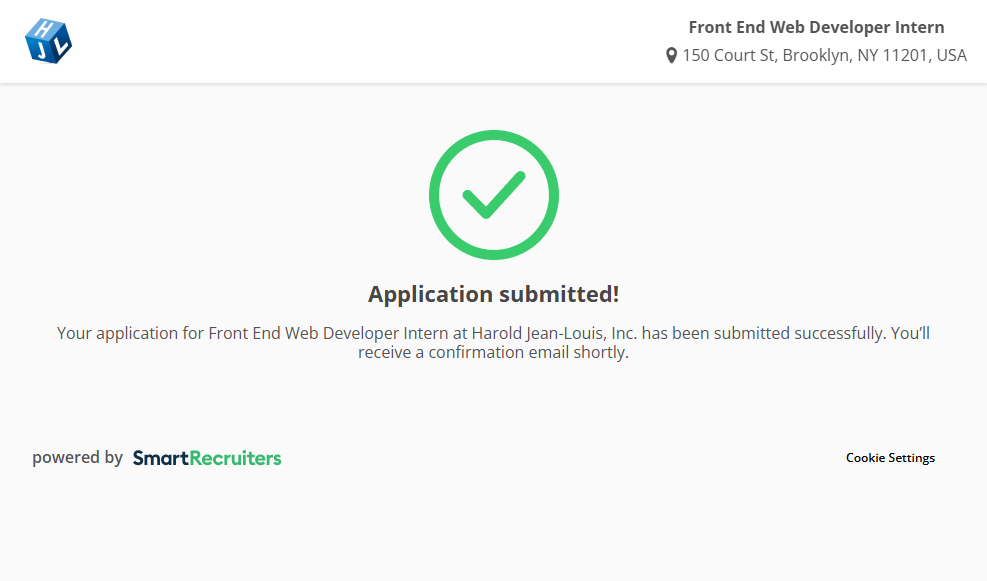This screenshot has height=581, width=987.
Task: Click the "Application submitted!" heading
Action: point(494,294)
